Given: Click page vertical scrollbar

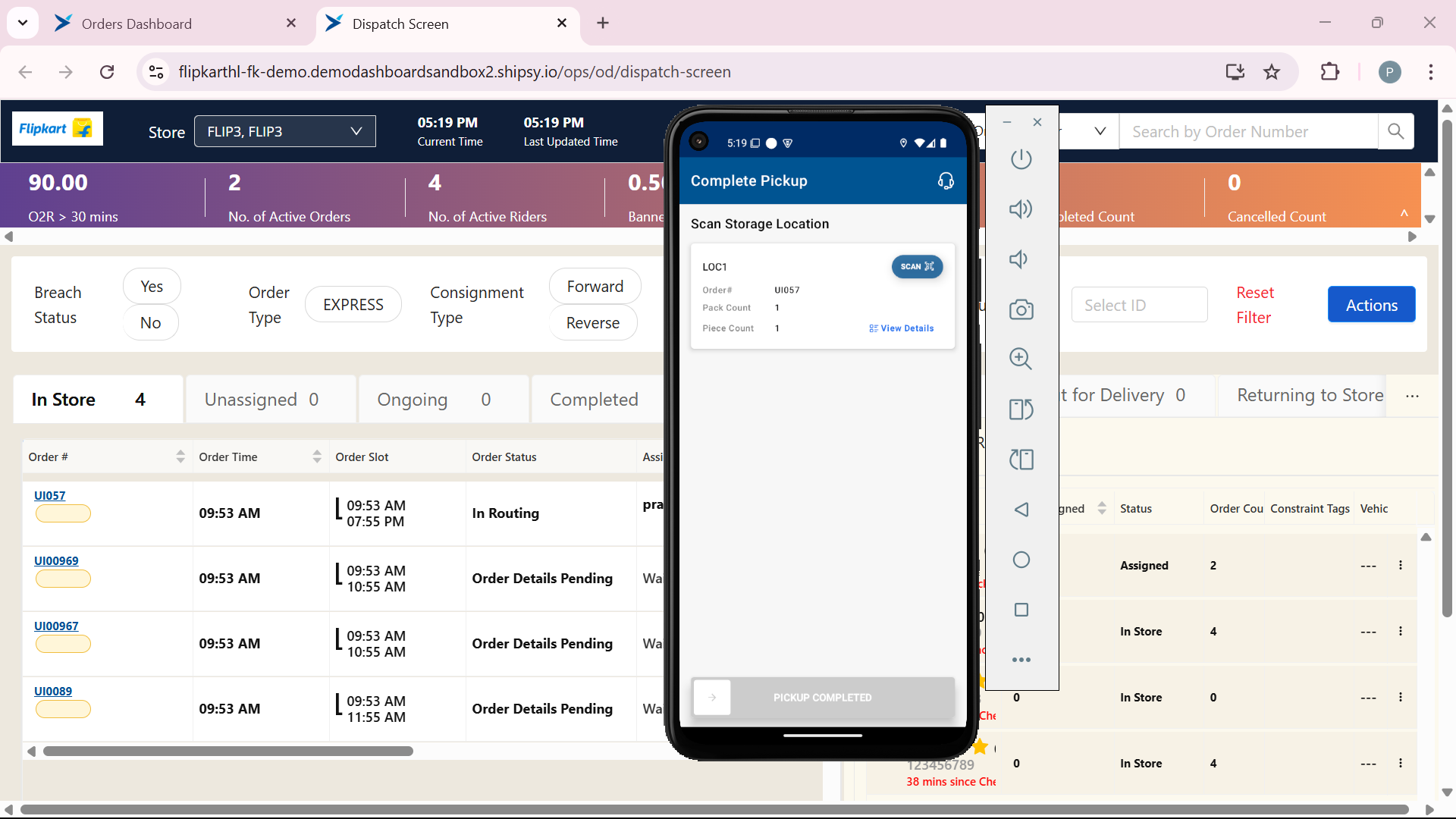Looking at the screenshot, I should 1447,369.
